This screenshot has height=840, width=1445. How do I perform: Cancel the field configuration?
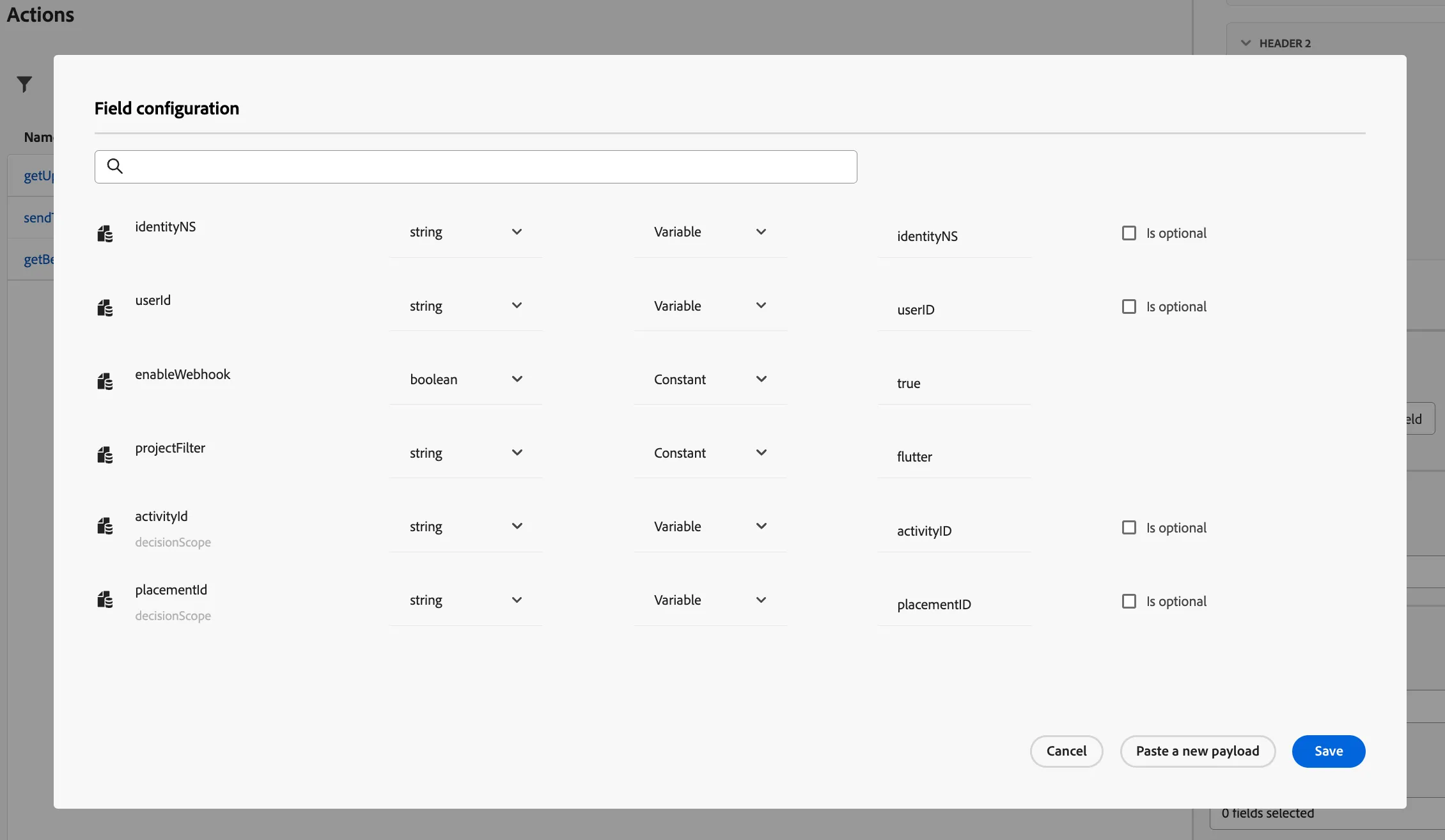pyautogui.click(x=1066, y=751)
